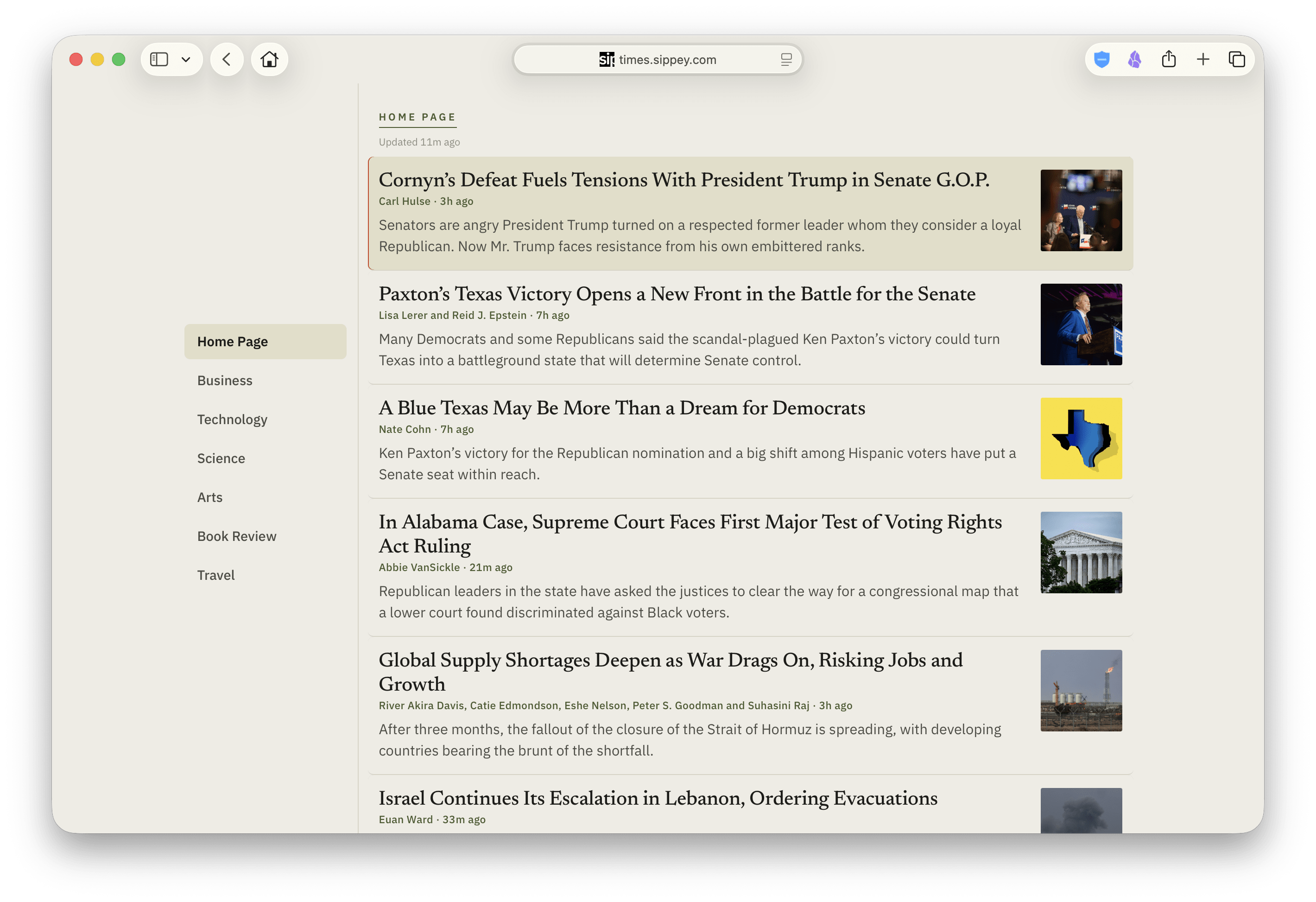The width and height of the screenshot is (1316, 902).
Task: Open the Business section
Action: [225, 381]
